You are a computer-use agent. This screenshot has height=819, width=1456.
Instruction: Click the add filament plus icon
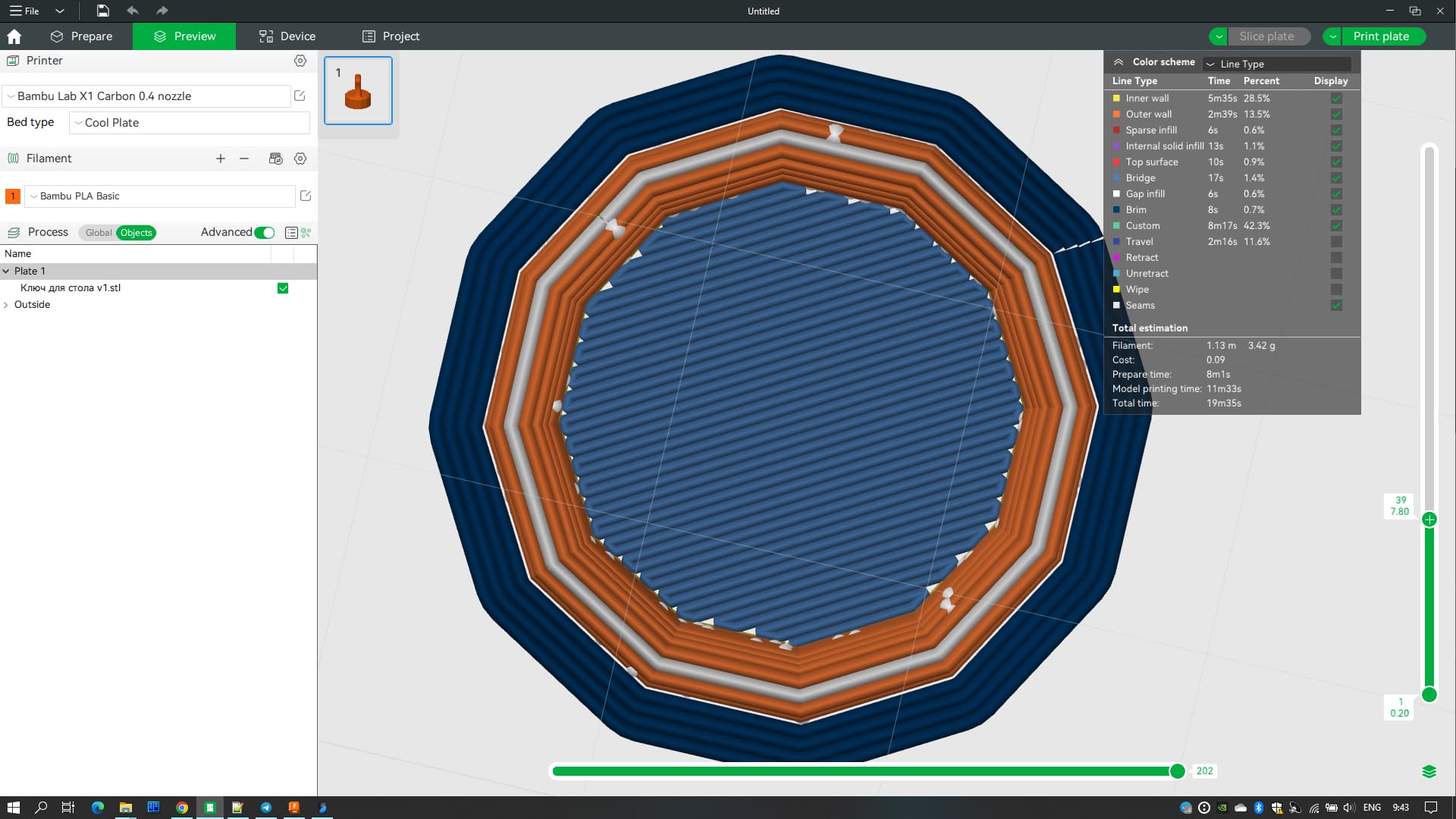click(x=221, y=158)
